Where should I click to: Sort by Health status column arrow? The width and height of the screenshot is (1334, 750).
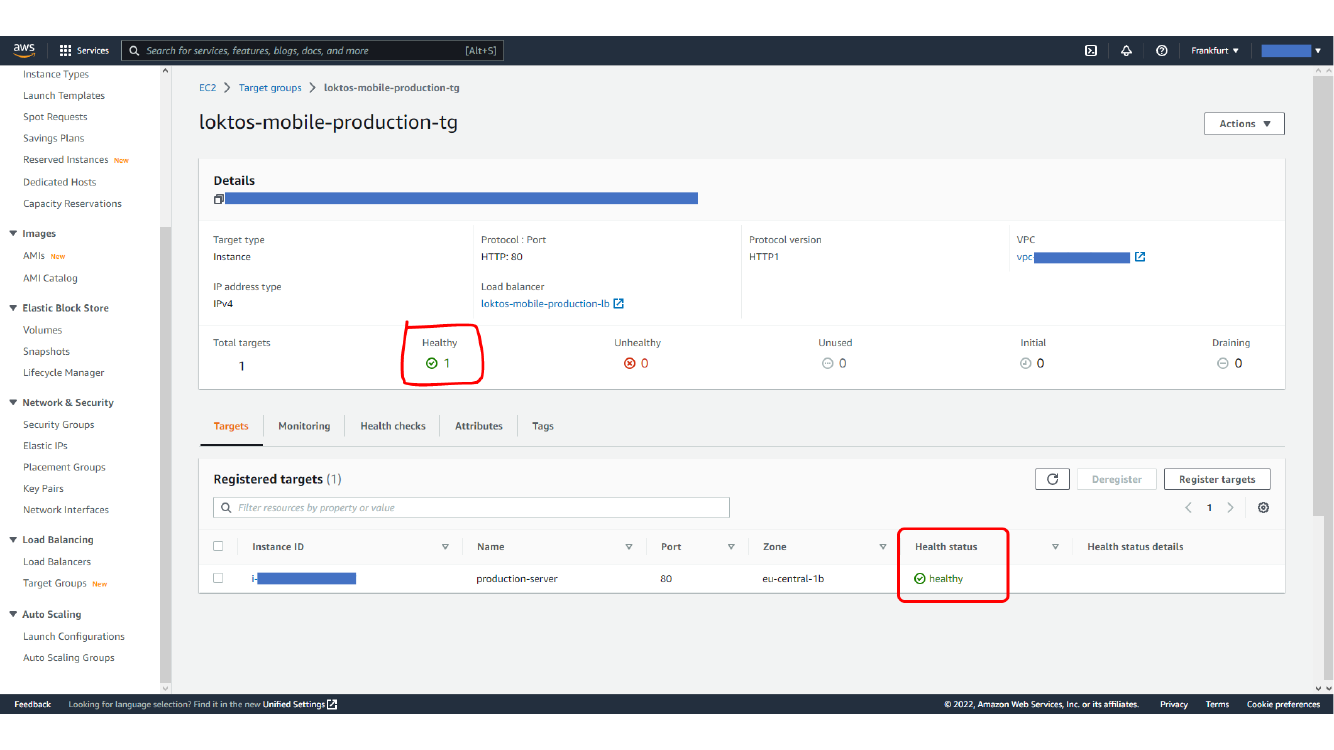(1055, 547)
